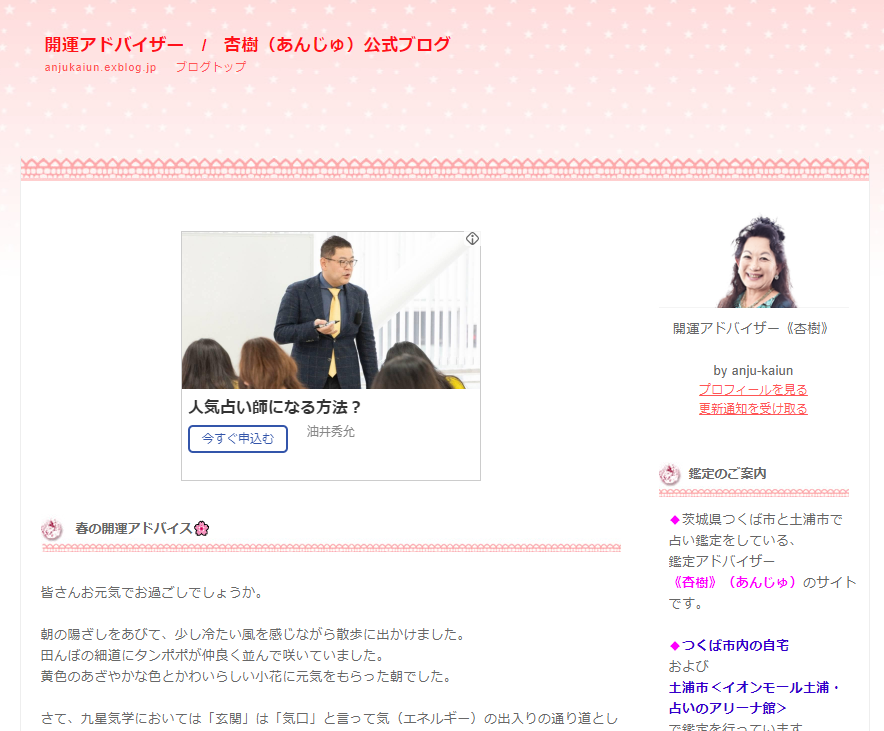The width and height of the screenshot is (884, 731).
Task: Open the ad photo of the lecturer
Action: 331,310
